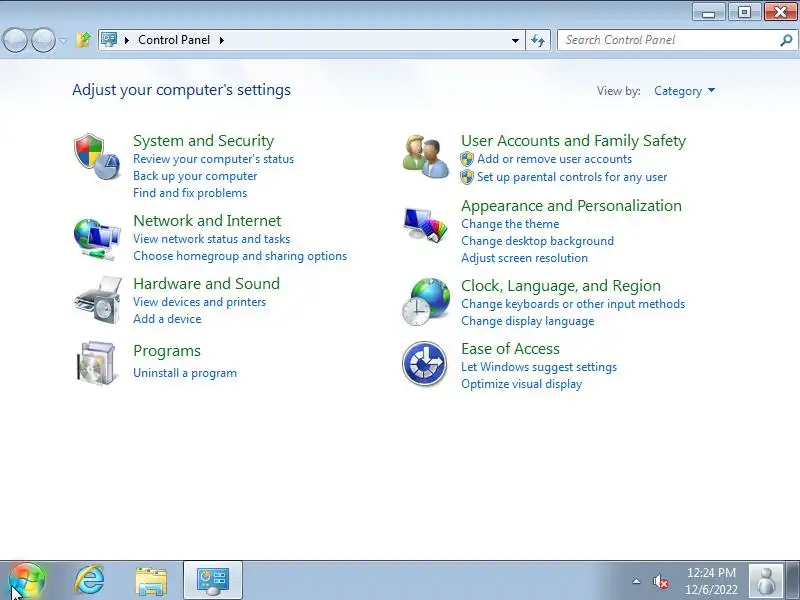The image size is (800, 600).
Task: Open Appearance and Personalization heading
Action: (571, 206)
